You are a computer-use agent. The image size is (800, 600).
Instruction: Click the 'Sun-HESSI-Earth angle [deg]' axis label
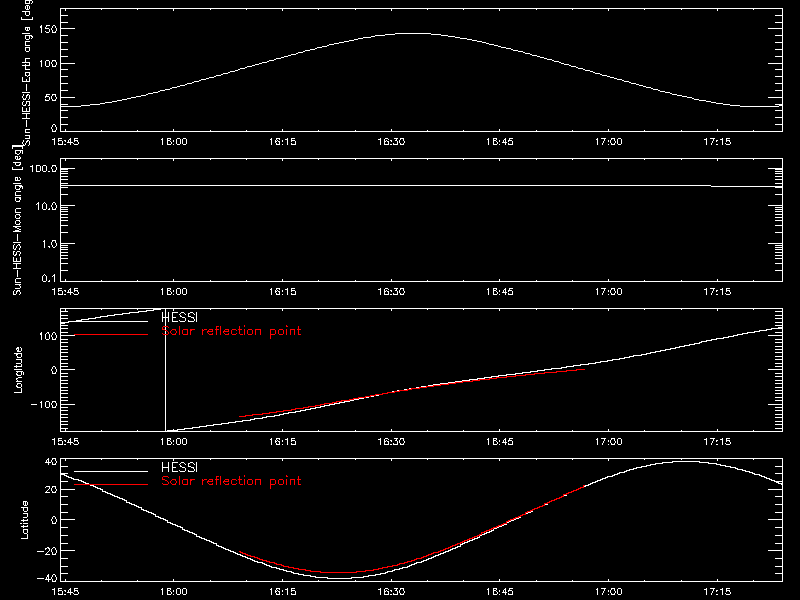[27, 71]
